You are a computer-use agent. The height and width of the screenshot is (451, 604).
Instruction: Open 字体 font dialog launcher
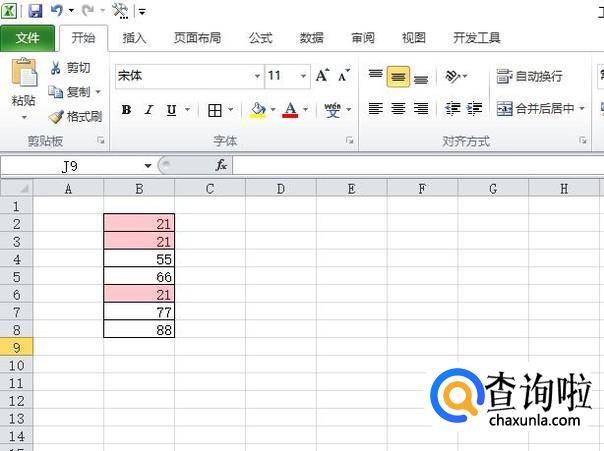click(349, 141)
